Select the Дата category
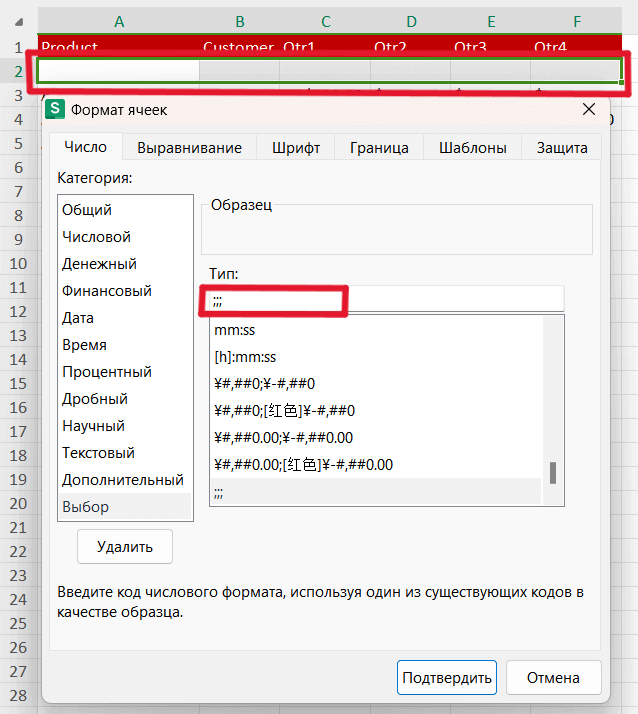 (x=125, y=318)
